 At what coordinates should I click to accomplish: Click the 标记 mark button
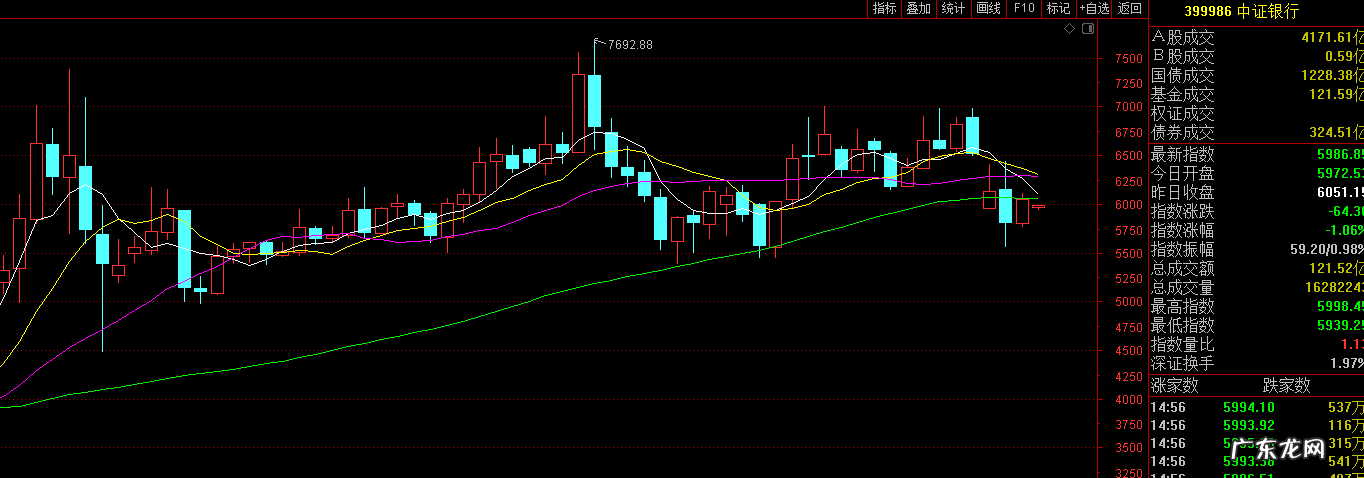point(1058,9)
